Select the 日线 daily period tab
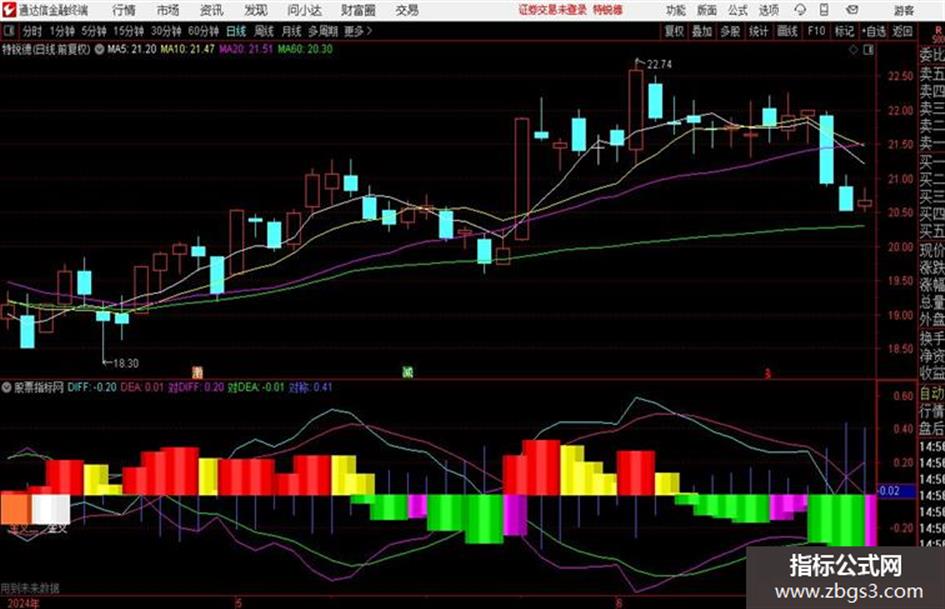 coord(235,31)
